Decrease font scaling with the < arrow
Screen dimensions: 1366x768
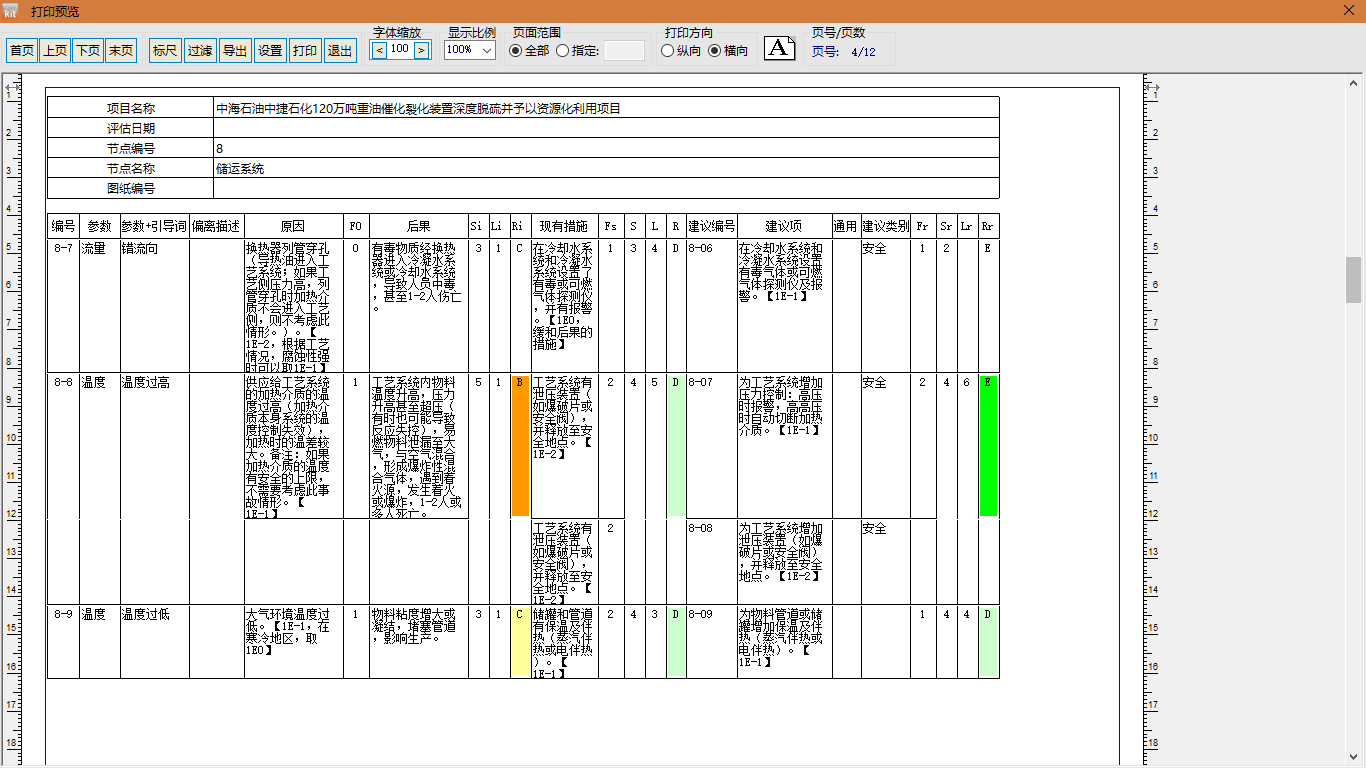[x=379, y=50]
